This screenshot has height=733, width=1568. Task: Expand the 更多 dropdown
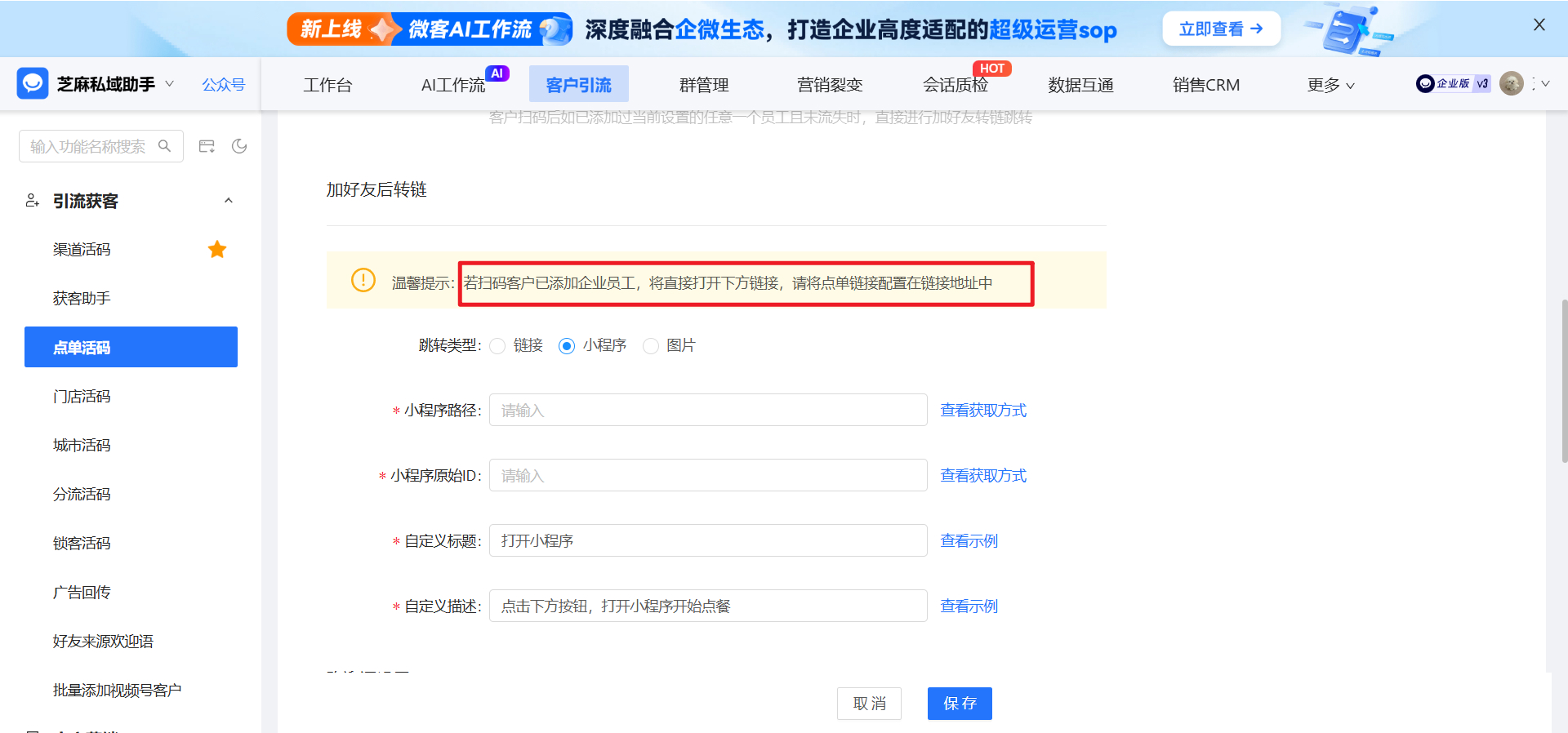[x=1331, y=85]
